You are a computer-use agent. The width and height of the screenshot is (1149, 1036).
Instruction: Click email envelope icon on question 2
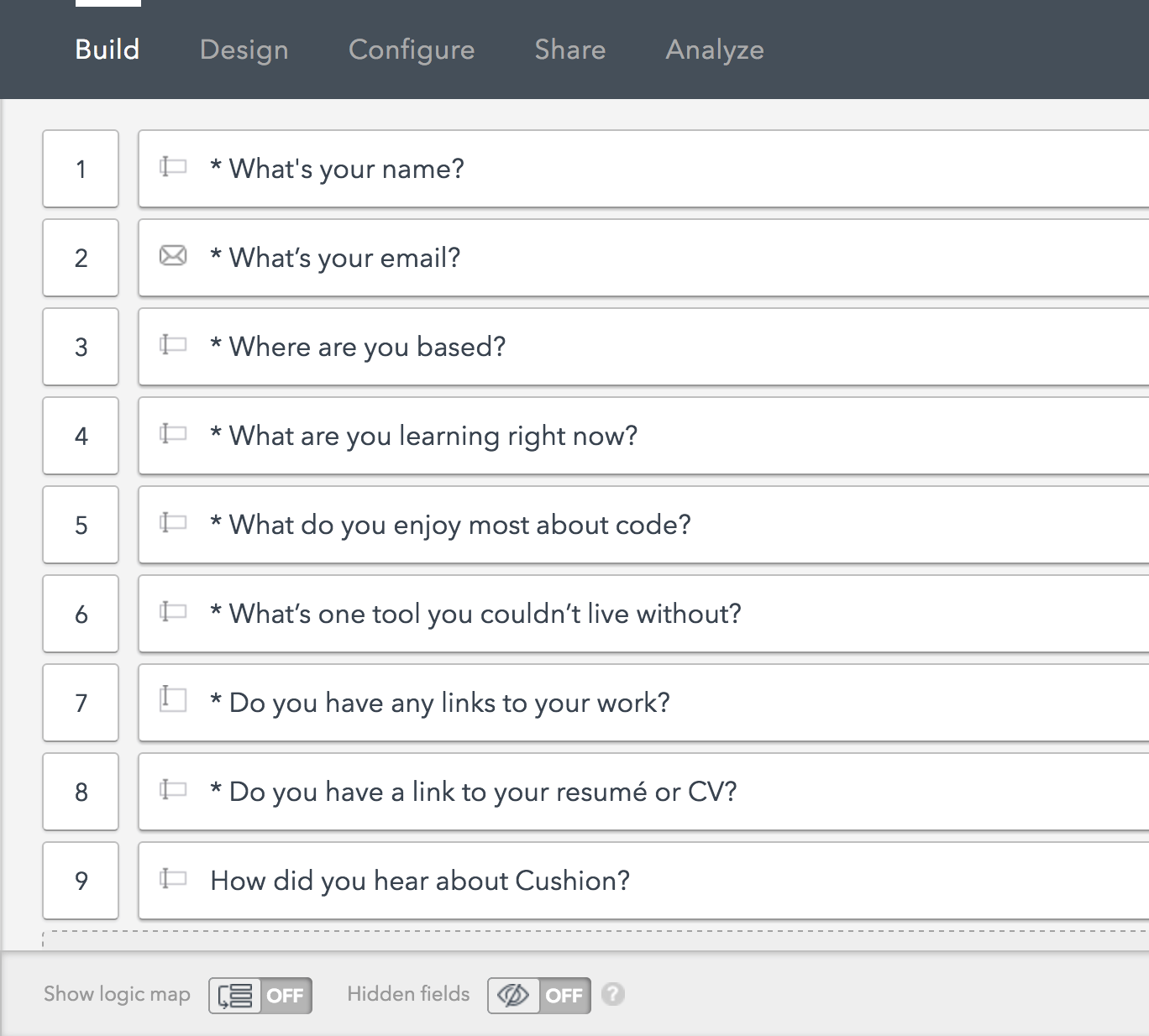coord(173,255)
